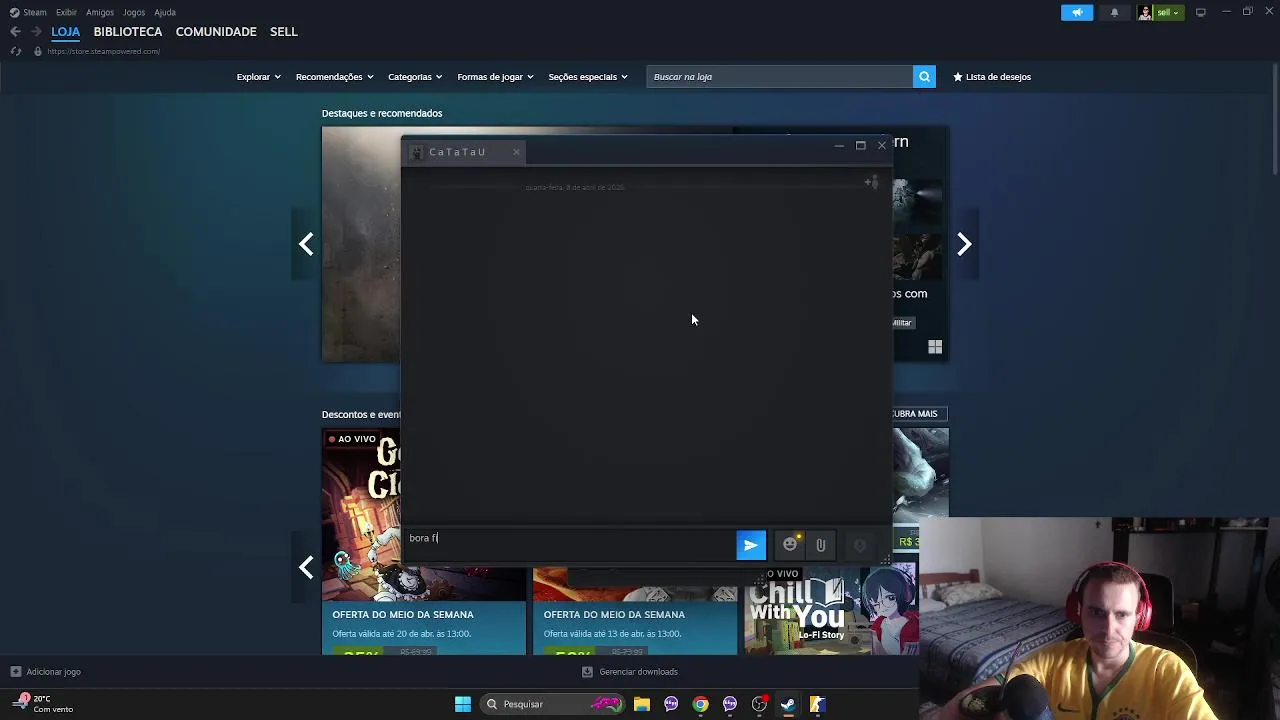Screen dimensions: 1280x720
Task: Open the notifications bell
Action: click(x=1114, y=12)
